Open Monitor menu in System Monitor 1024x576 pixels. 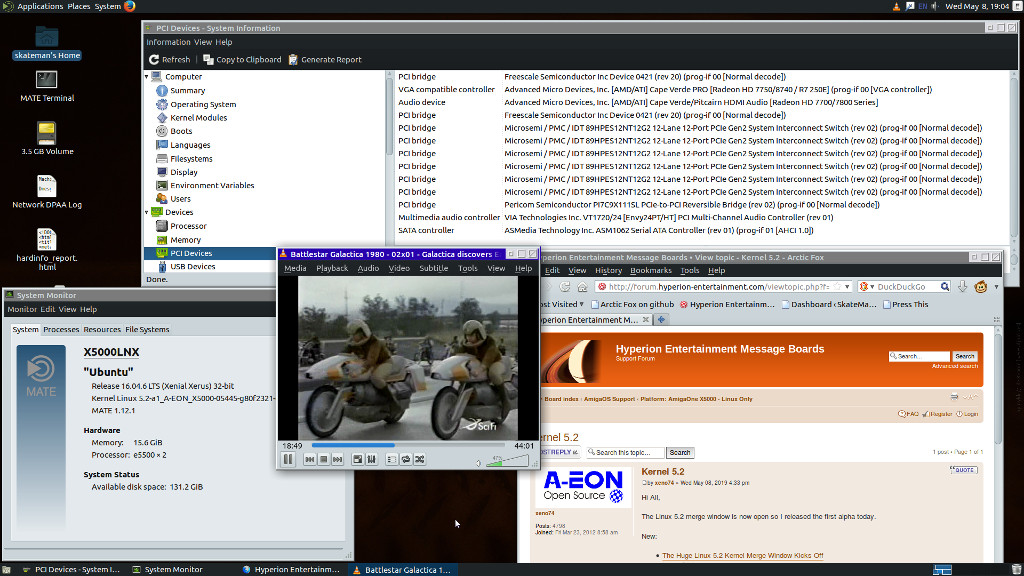coord(22,310)
